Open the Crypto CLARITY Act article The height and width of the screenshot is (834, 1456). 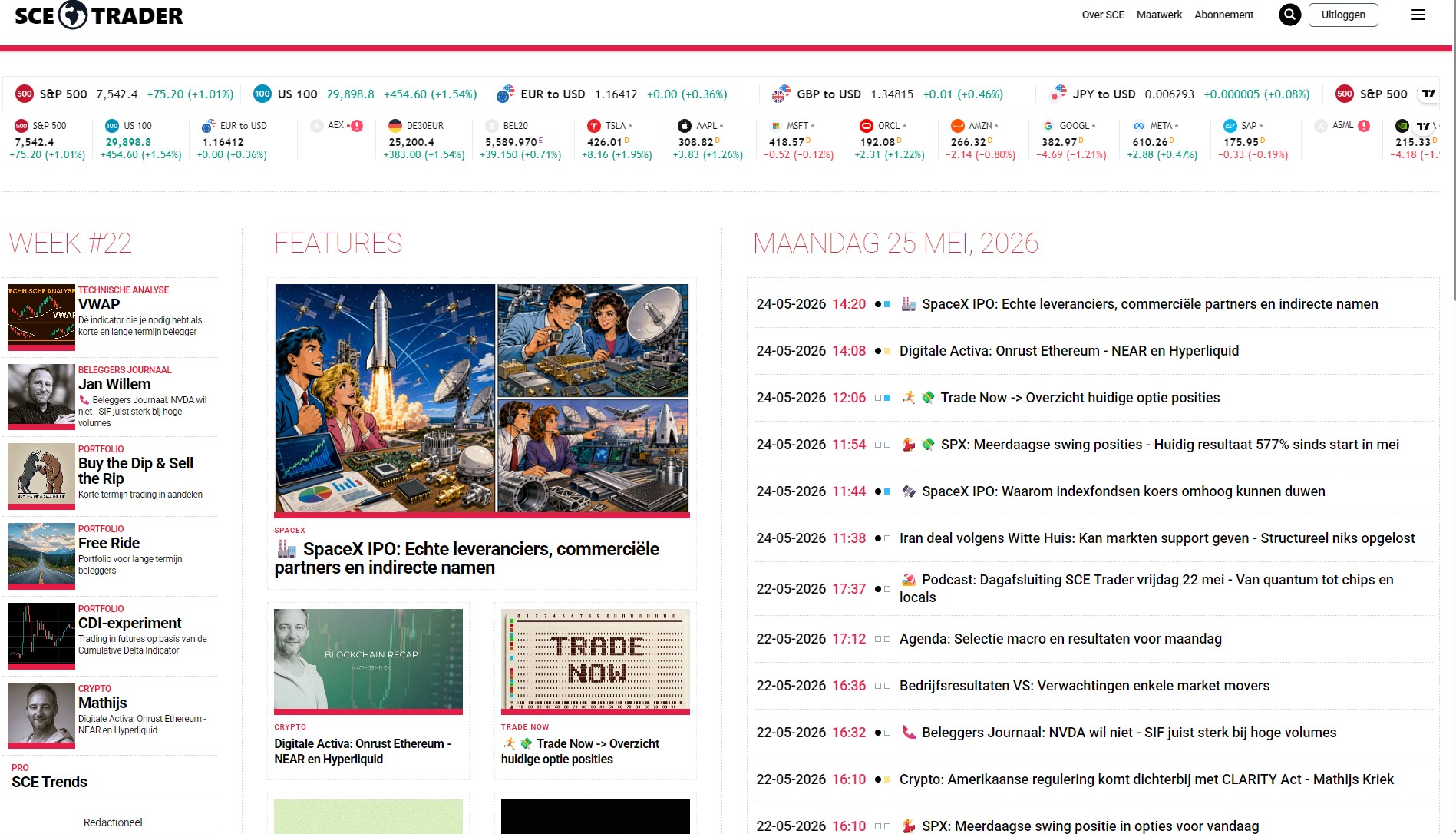[x=1147, y=779]
